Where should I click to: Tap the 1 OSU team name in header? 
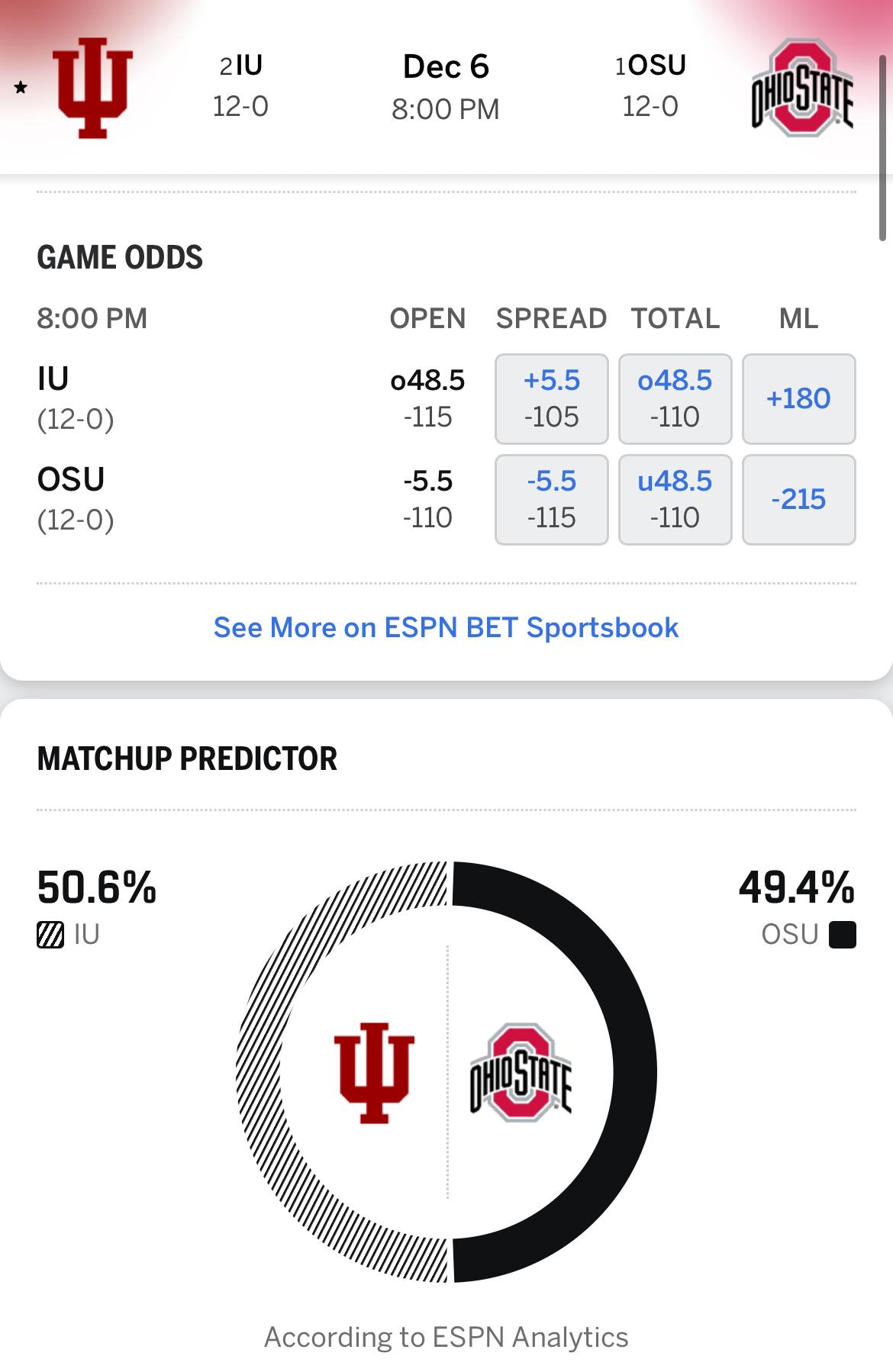pos(651,66)
